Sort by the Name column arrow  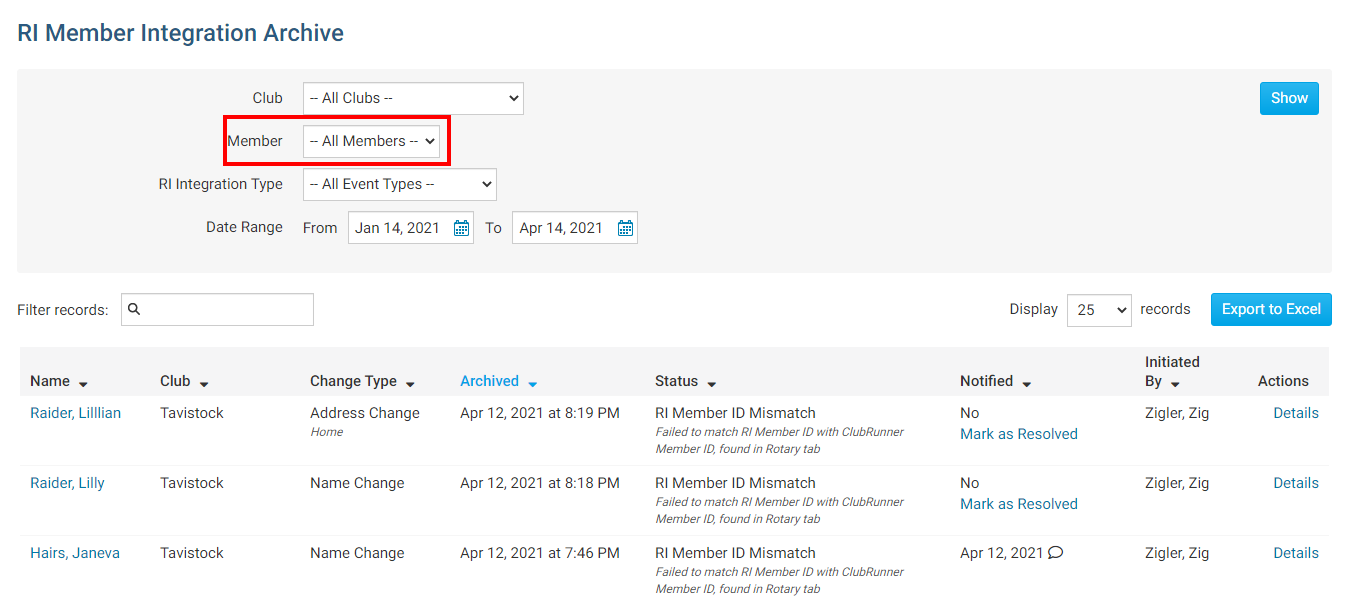(x=83, y=383)
